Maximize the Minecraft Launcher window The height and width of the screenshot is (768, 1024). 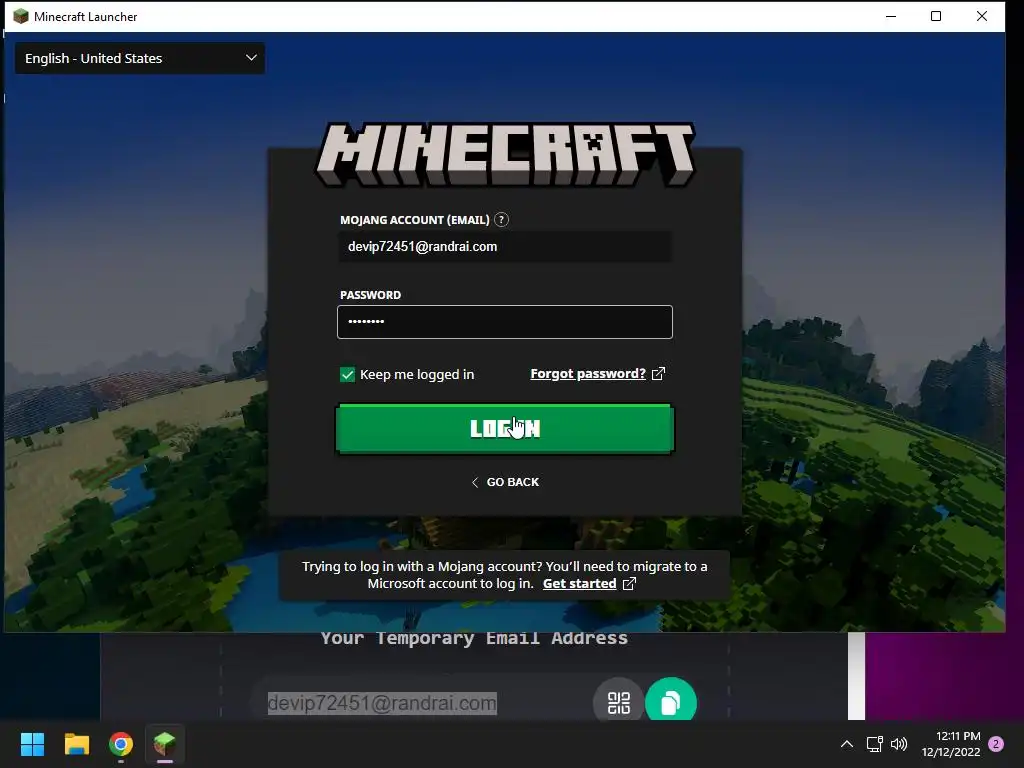click(936, 16)
